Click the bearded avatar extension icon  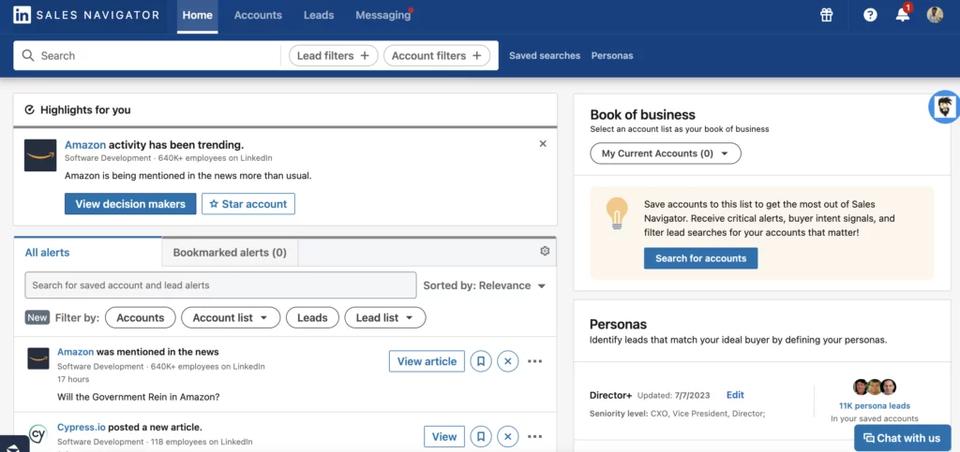(x=945, y=107)
